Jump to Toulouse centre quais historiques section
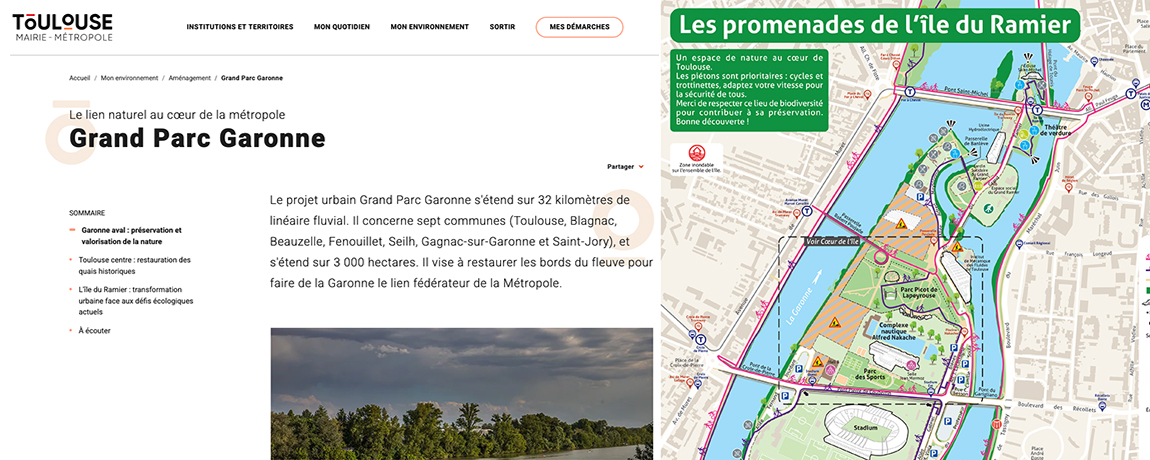 click(x=134, y=266)
